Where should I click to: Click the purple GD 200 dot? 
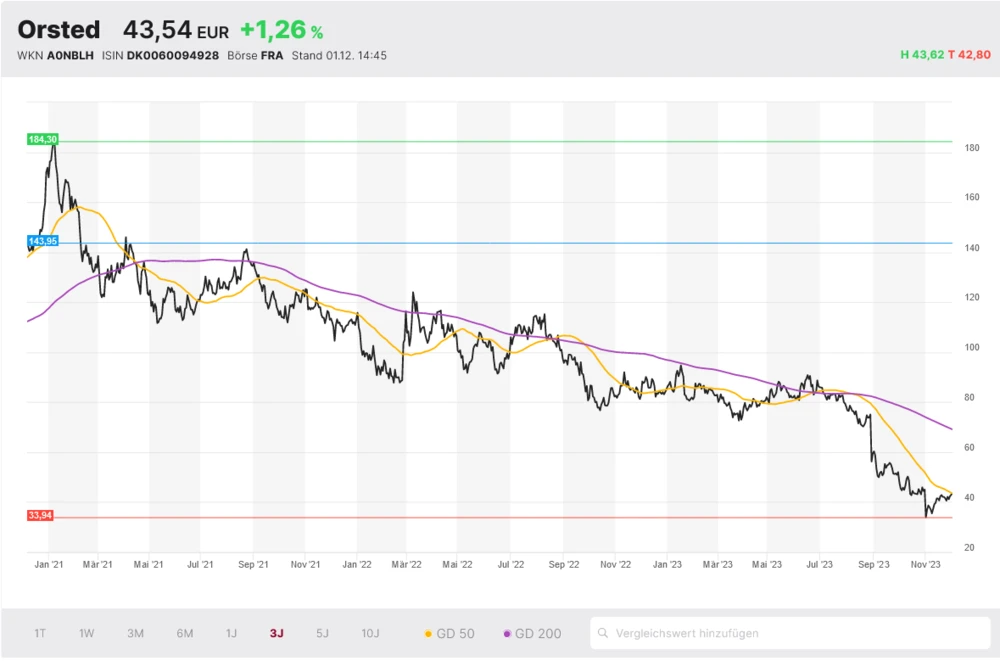tap(508, 634)
